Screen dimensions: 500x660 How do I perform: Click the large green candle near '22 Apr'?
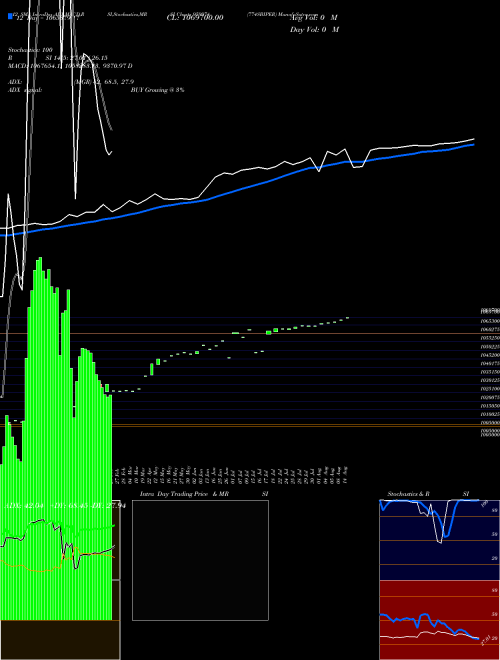point(152,369)
